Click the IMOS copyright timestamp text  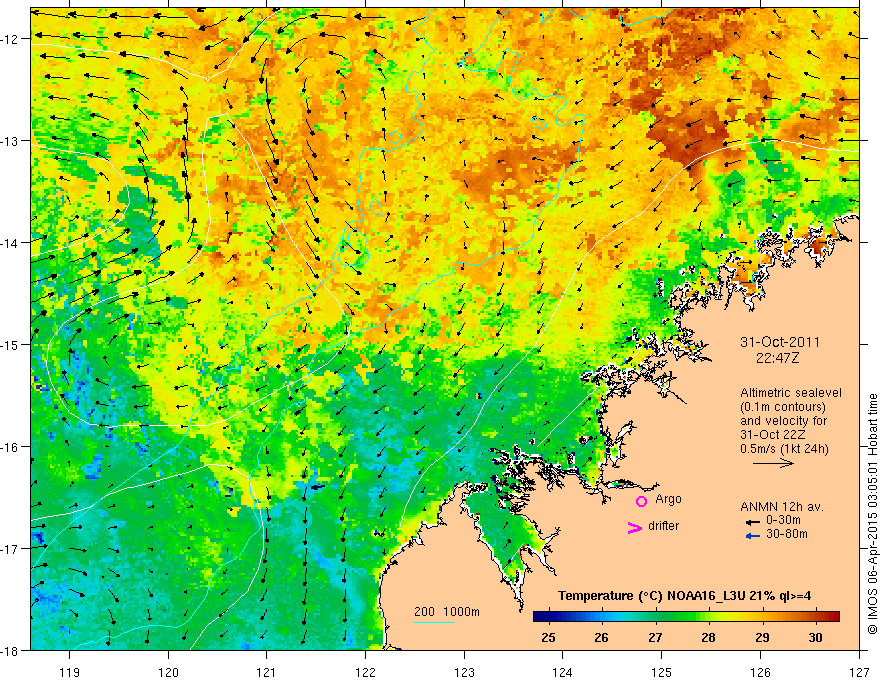pyautogui.click(x=873, y=513)
